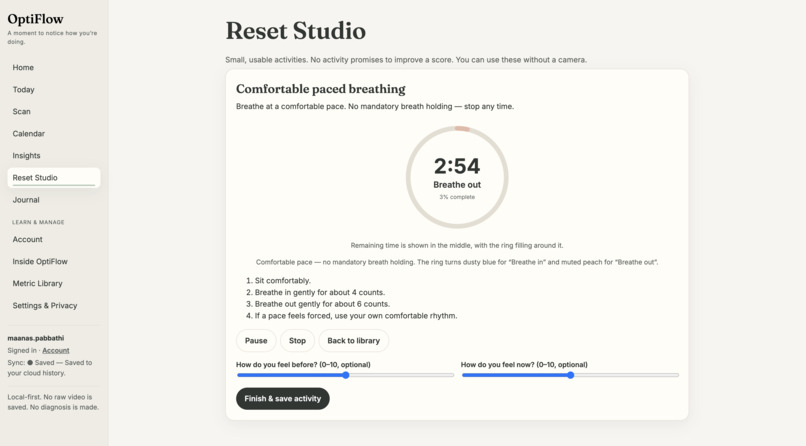Click the Comfortable paced breathing heading
The width and height of the screenshot is (806, 446).
tap(321, 89)
